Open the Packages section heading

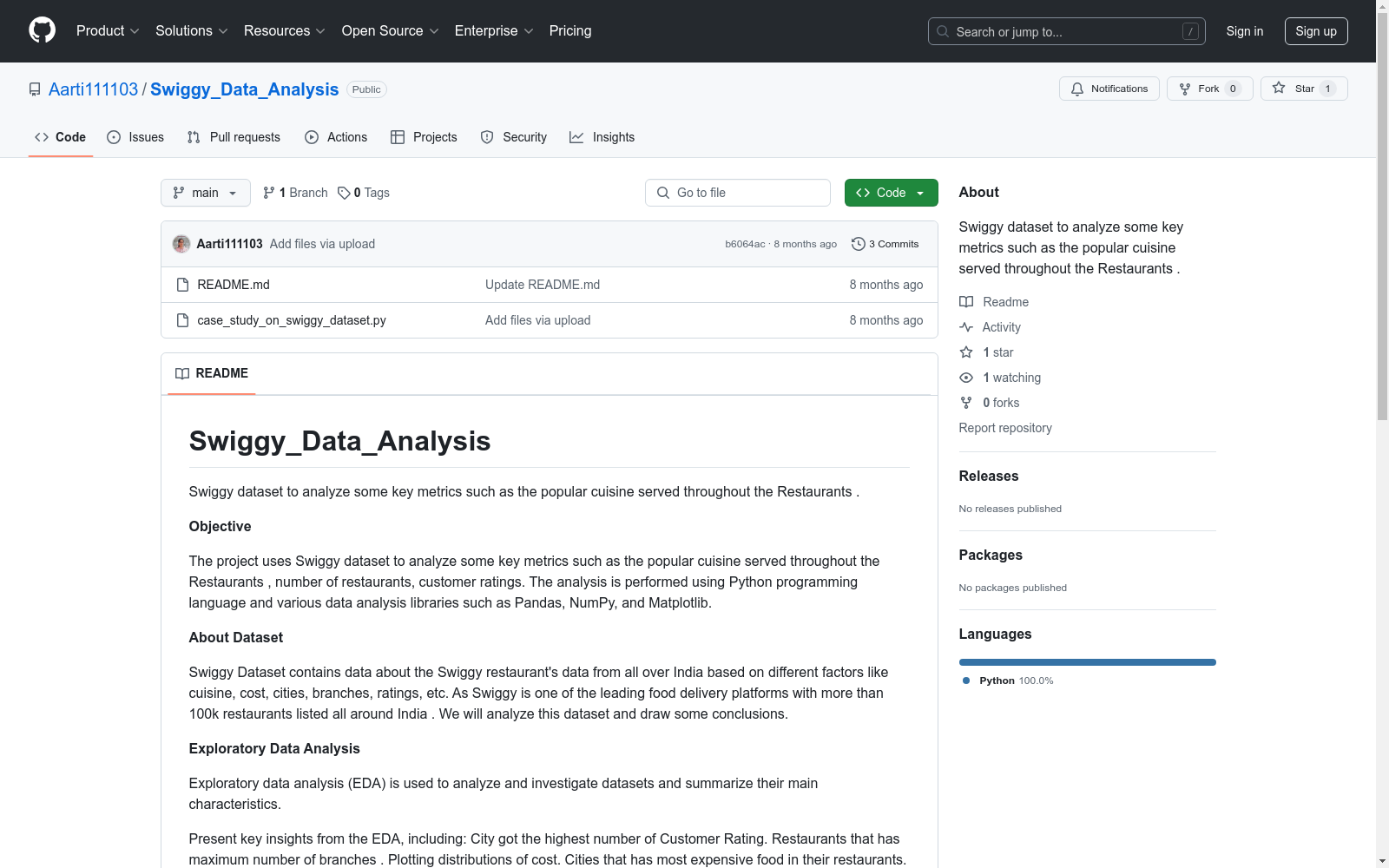(991, 555)
